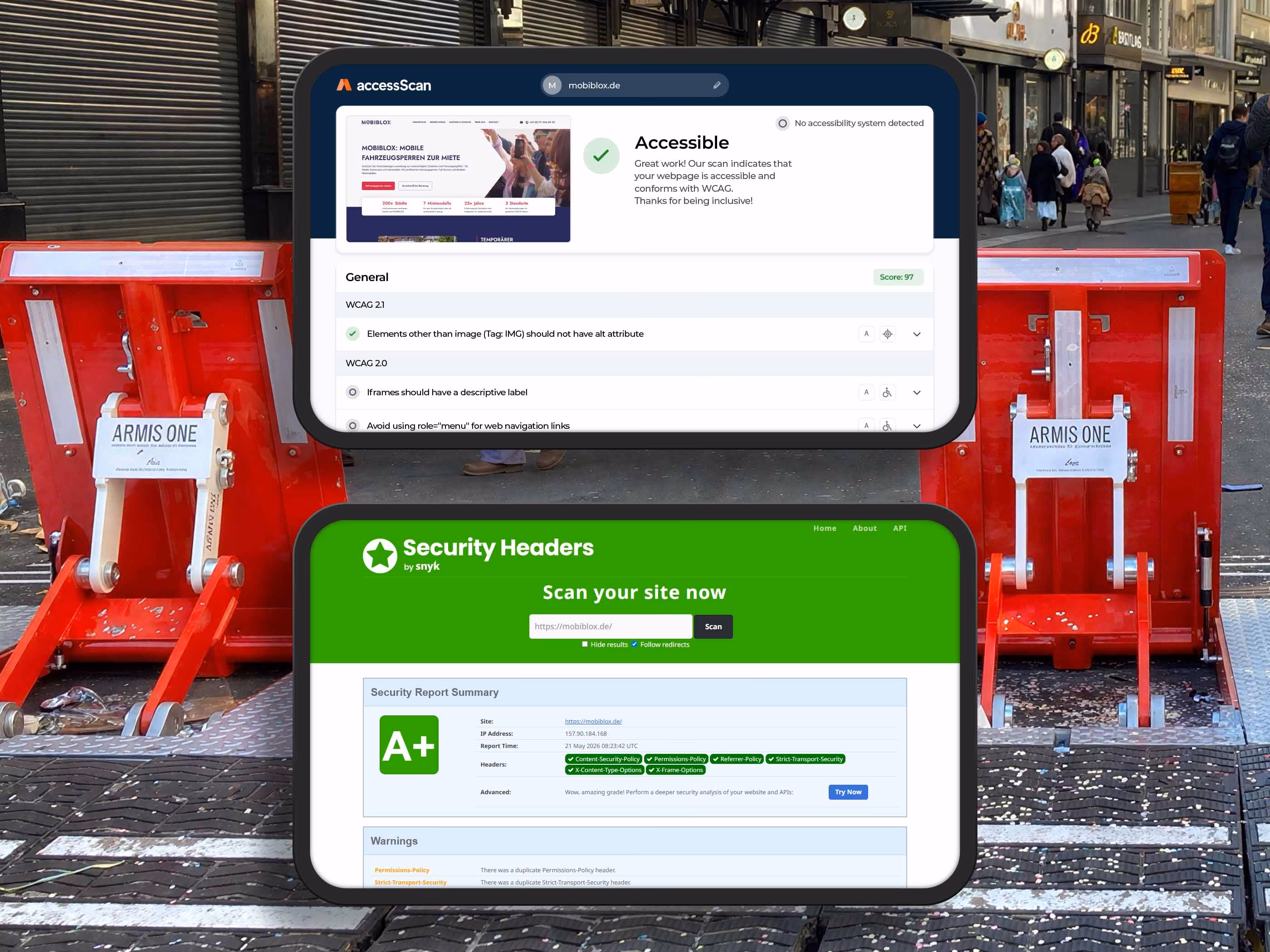Click the Permissions-Policy header badge
The width and height of the screenshot is (1270, 952).
(x=676, y=758)
